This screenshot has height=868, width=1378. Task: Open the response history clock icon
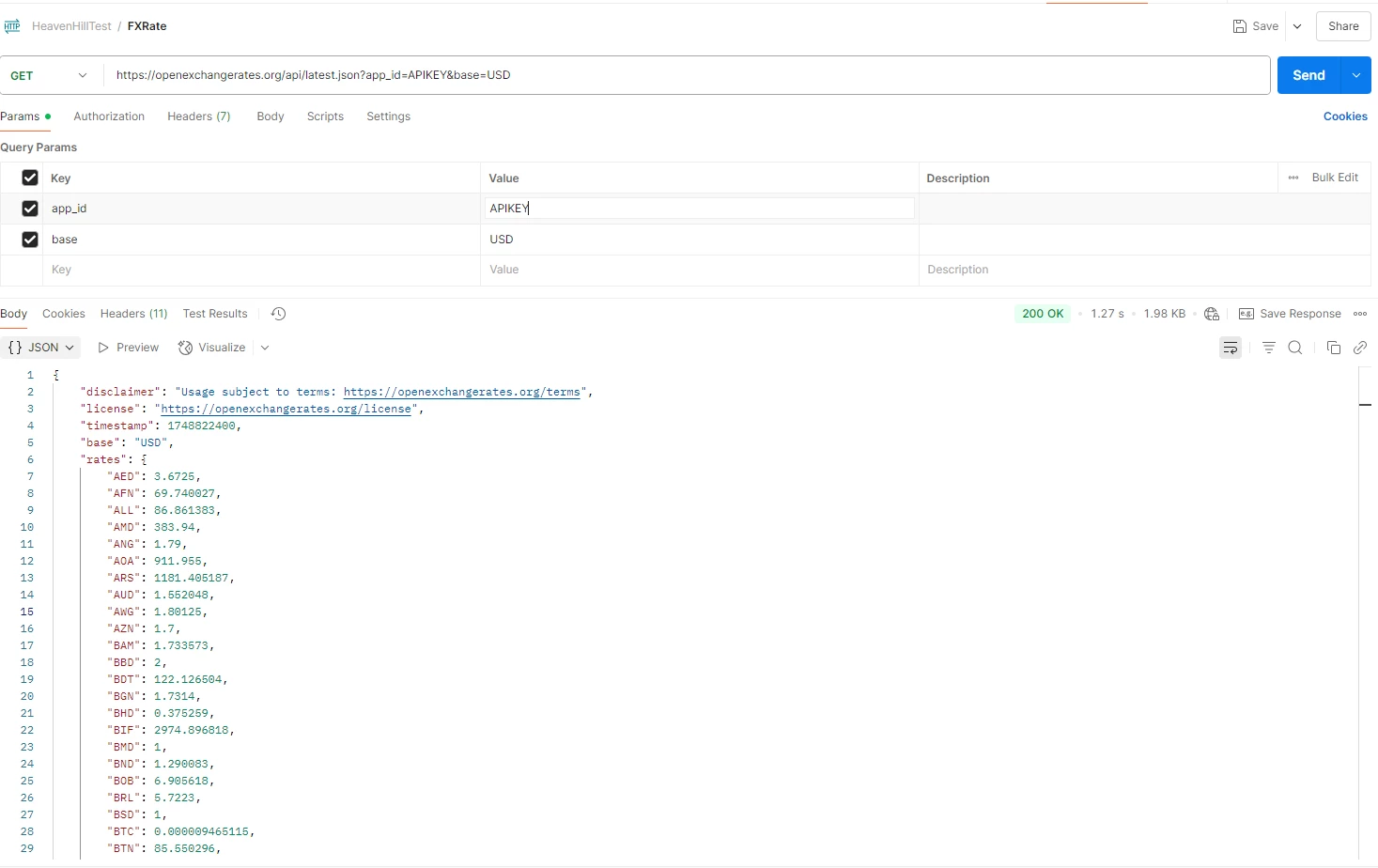pos(278,314)
